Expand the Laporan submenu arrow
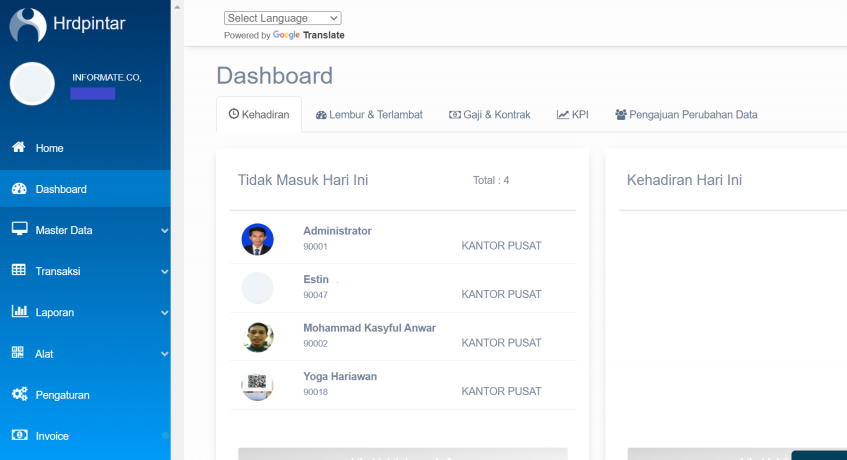847x460 pixels. coord(164,313)
